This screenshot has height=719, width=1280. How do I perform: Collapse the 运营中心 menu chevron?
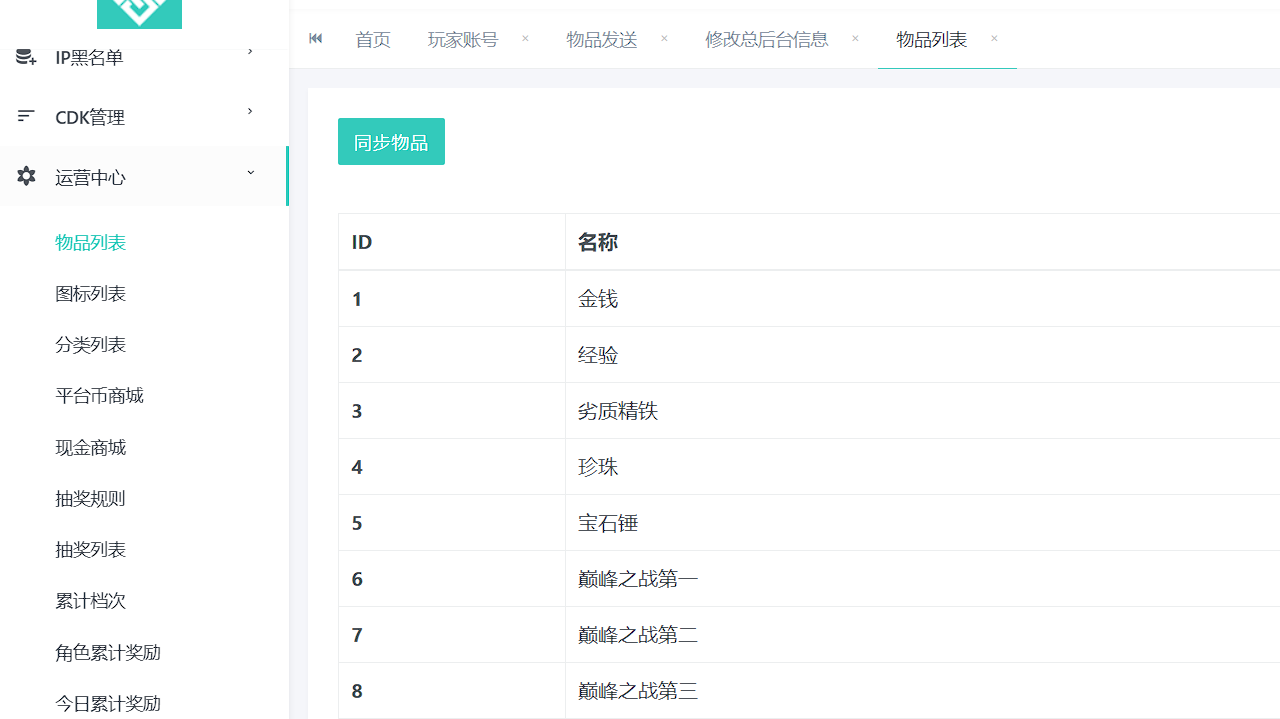250,172
